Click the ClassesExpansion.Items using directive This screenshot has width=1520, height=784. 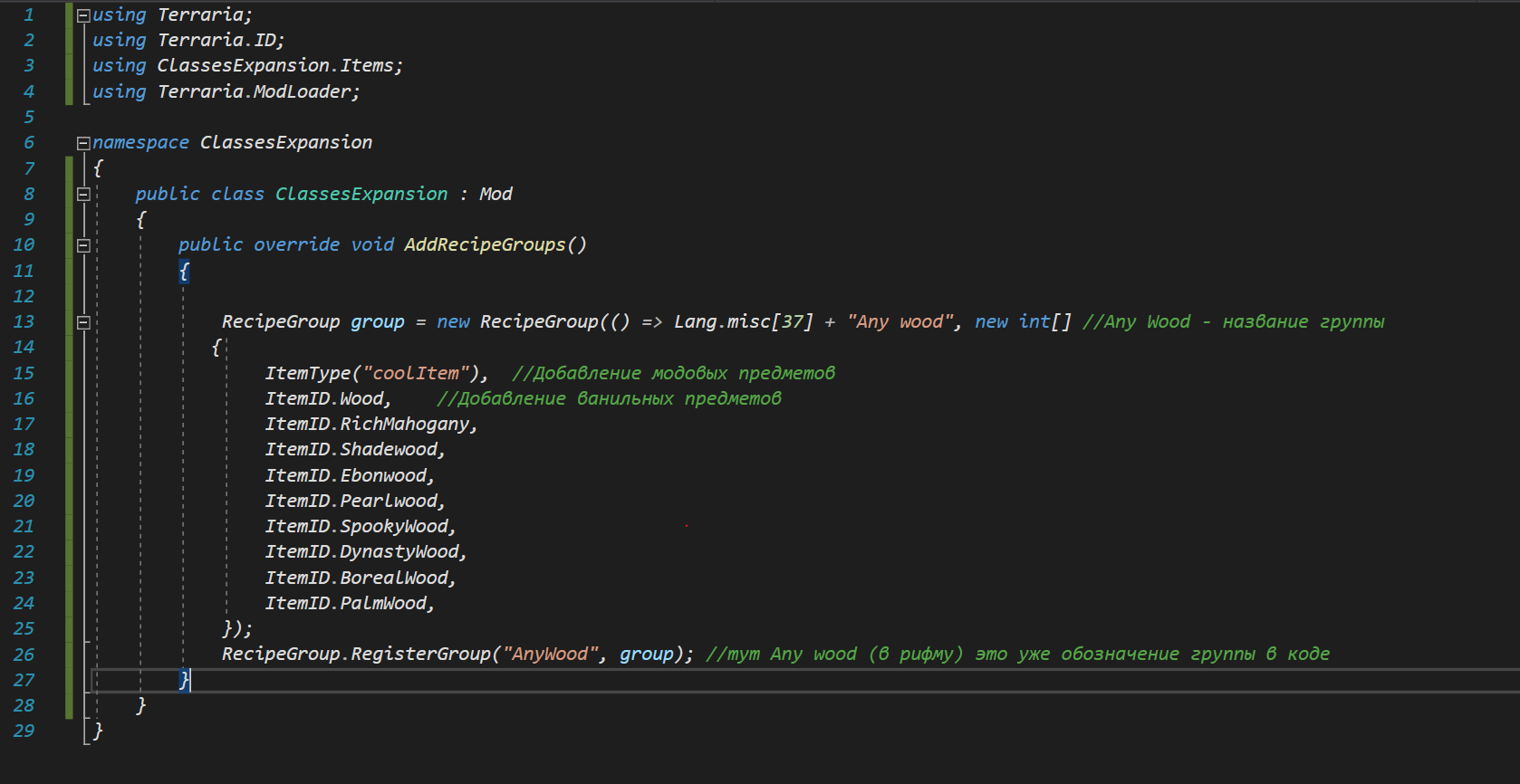pos(279,65)
